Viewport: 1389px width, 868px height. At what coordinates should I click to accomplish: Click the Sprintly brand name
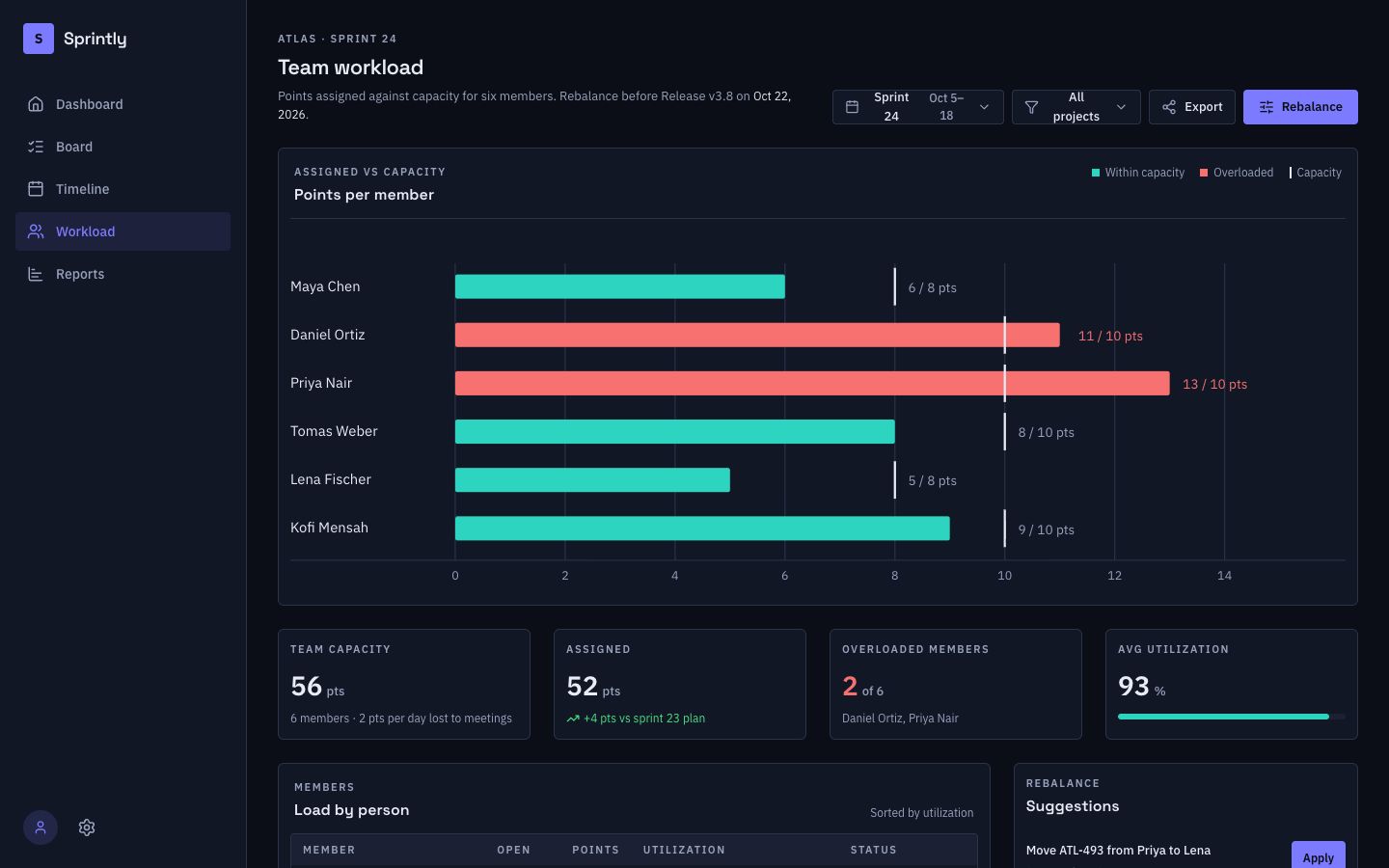[95, 39]
